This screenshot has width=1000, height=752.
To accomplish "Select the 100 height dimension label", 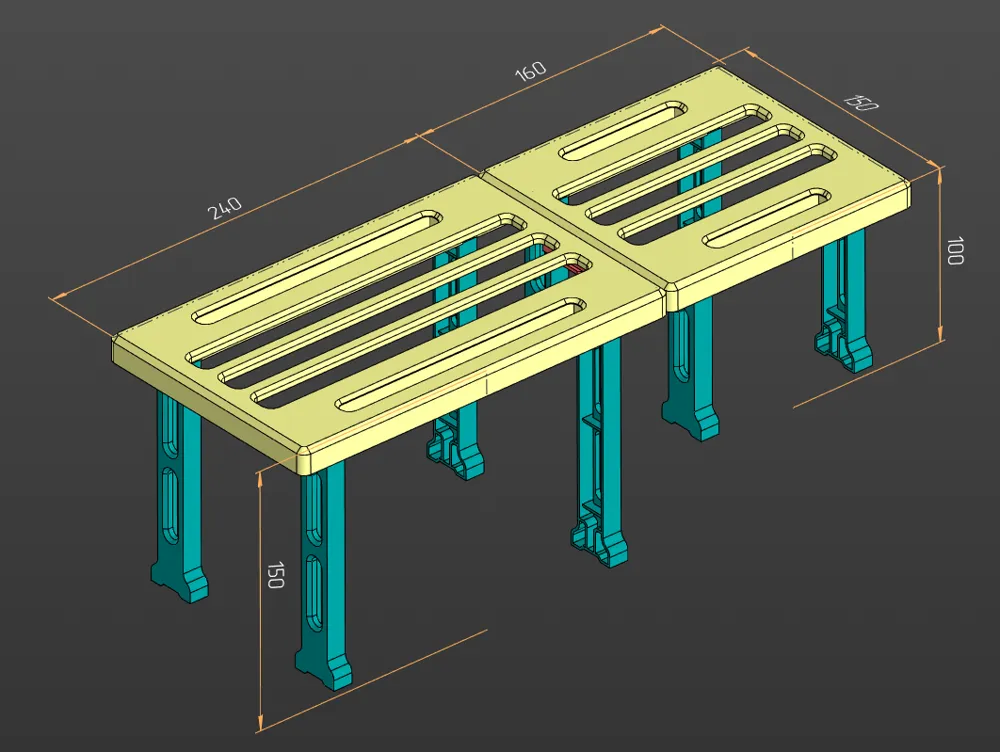I will (x=955, y=251).
